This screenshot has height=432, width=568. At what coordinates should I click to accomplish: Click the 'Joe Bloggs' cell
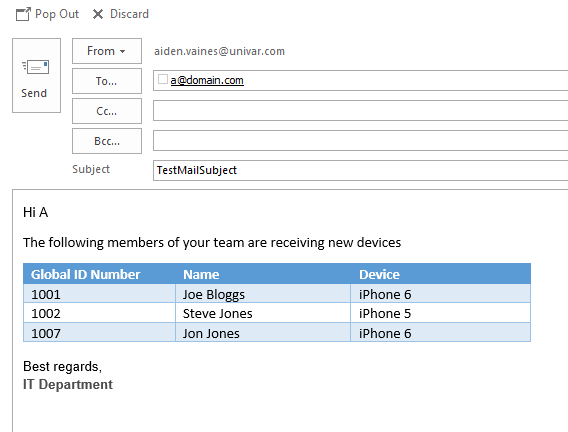263,294
